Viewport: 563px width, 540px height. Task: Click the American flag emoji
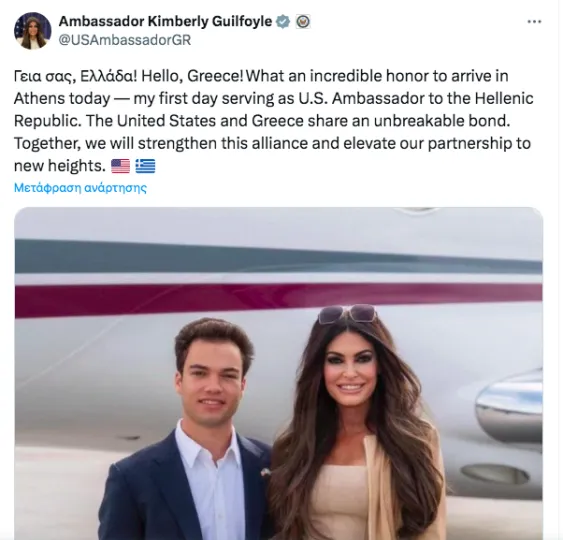click(120, 166)
